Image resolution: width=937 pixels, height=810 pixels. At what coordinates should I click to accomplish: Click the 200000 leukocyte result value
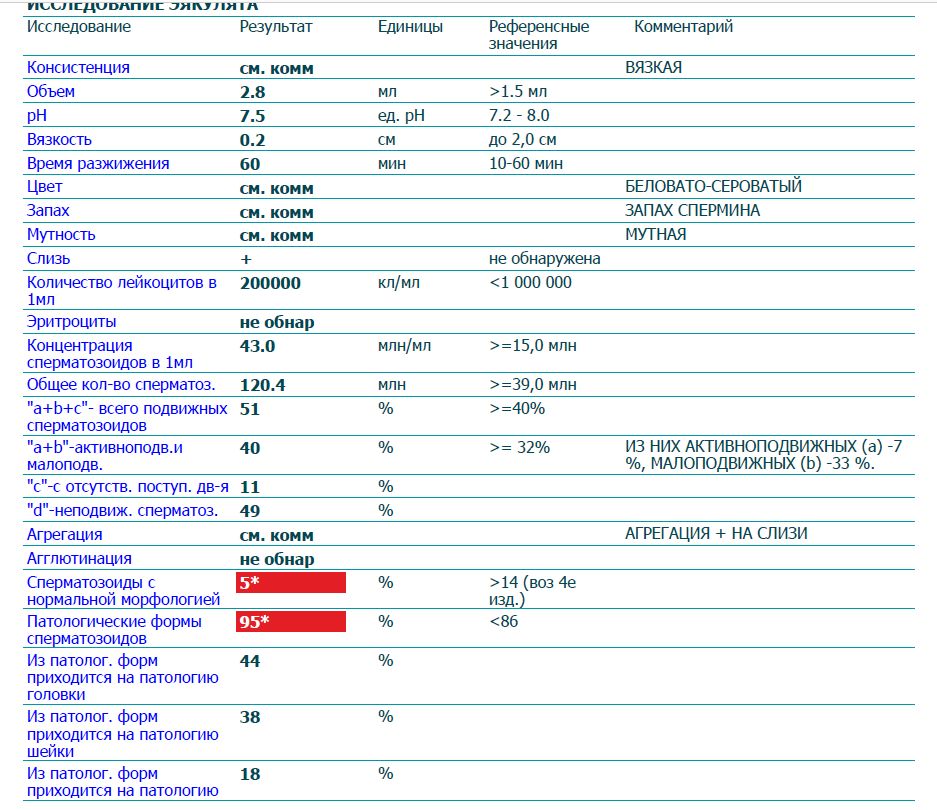[x=270, y=283]
